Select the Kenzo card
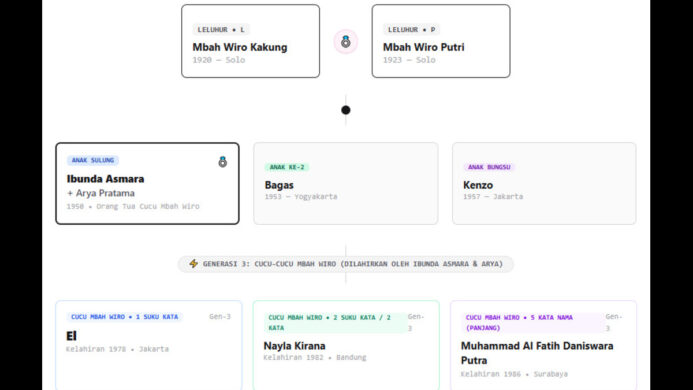Viewport: 693px width, 390px height. [544, 184]
